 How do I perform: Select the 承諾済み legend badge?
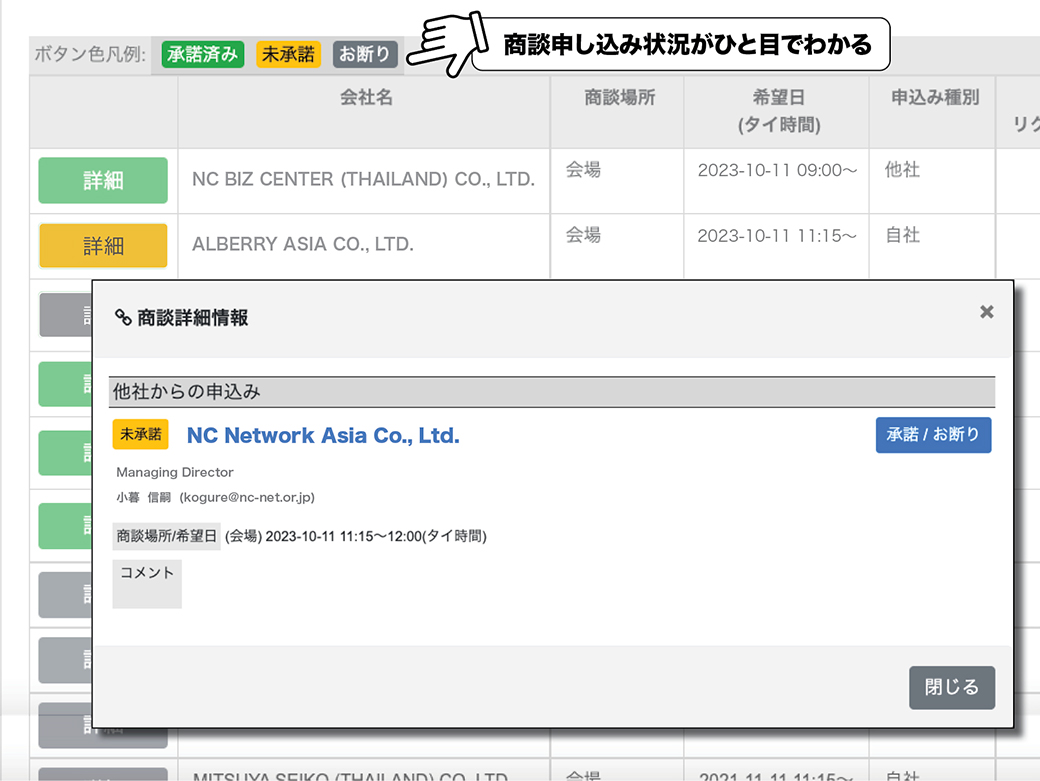point(203,54)
